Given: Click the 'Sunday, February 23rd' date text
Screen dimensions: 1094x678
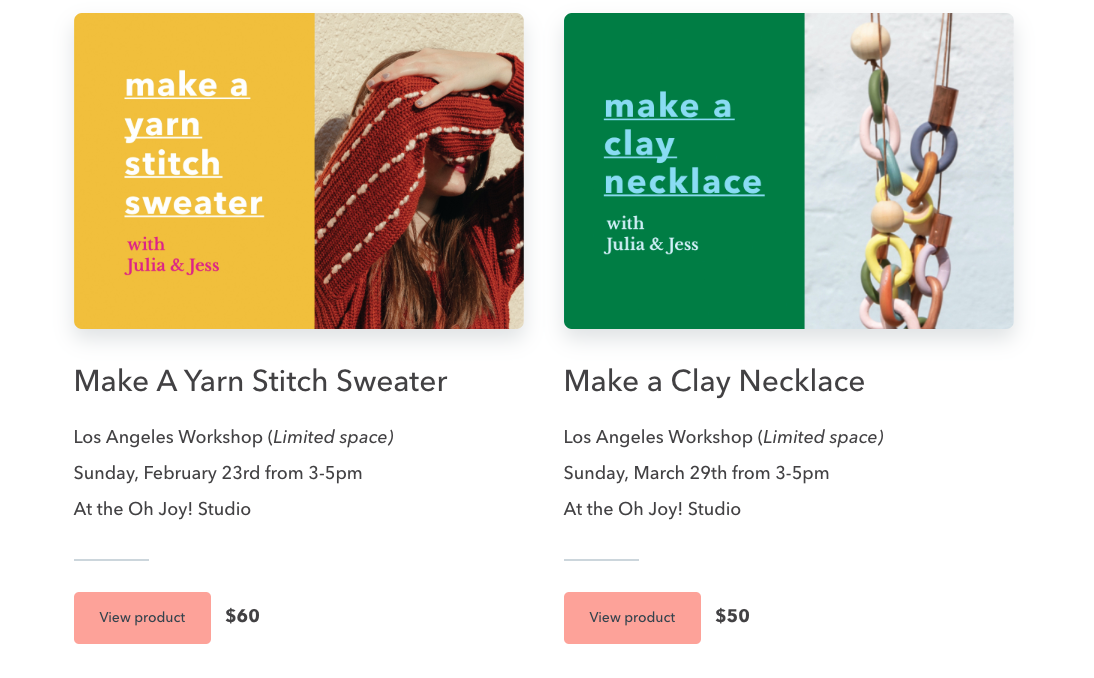Looking at the screenshot, I should pos(217,473).
